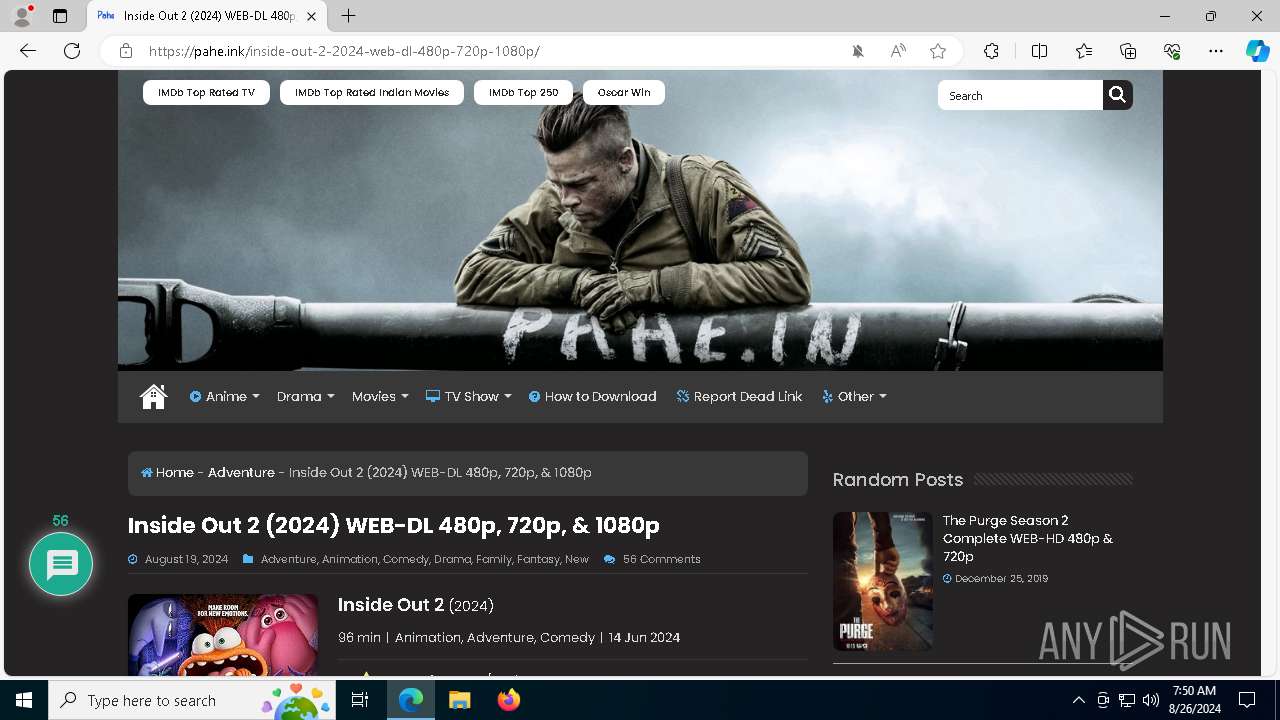Open browser Extensions puzzle icon
1280x720 pixels.
point(991,51)
